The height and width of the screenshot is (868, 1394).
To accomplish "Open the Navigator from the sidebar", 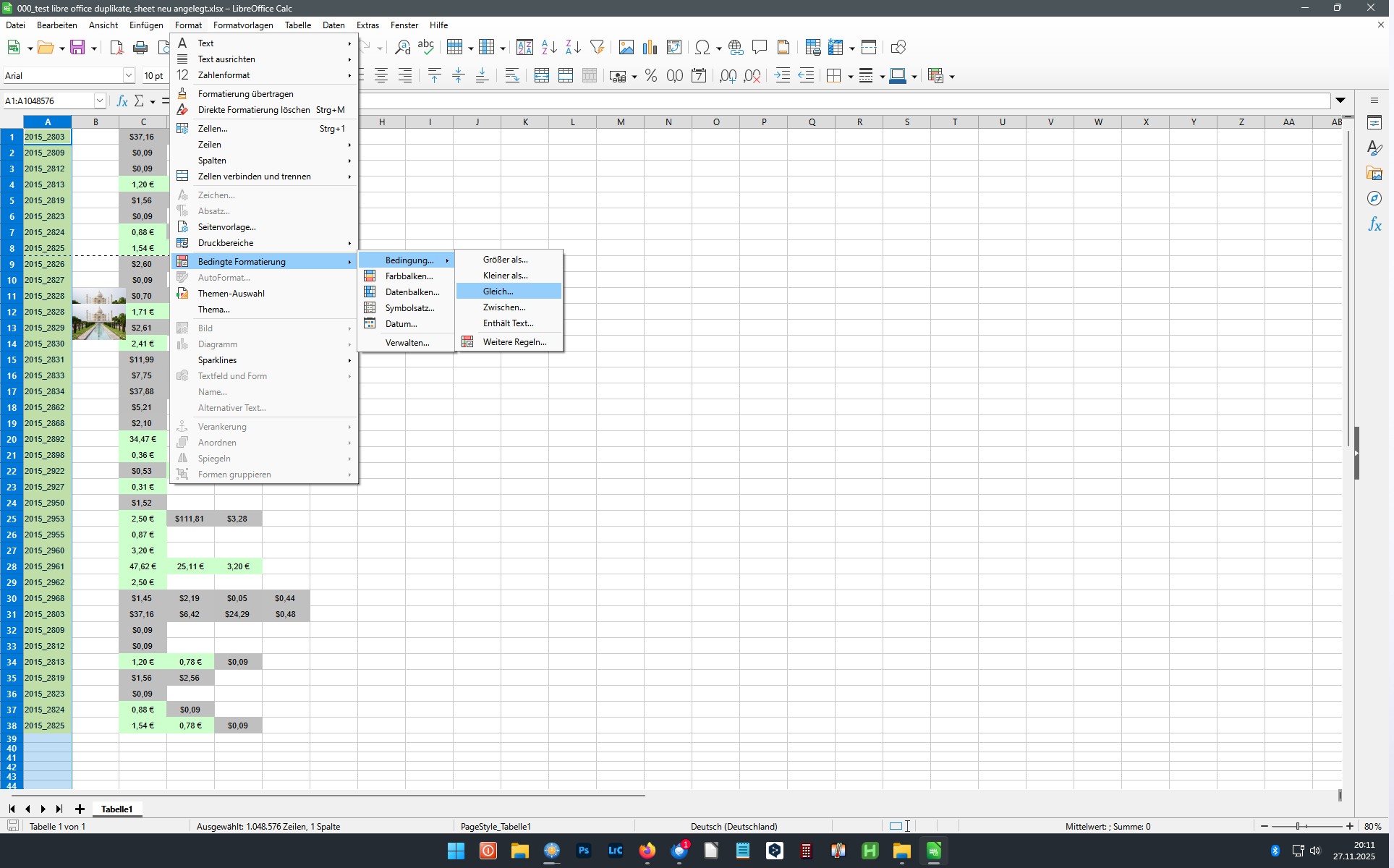I will click(1374, 198).
